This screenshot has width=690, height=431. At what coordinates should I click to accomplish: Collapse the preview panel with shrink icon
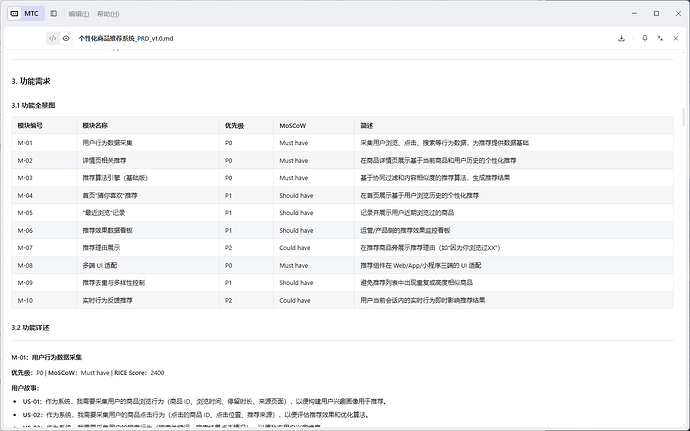[x=660, y=38]
